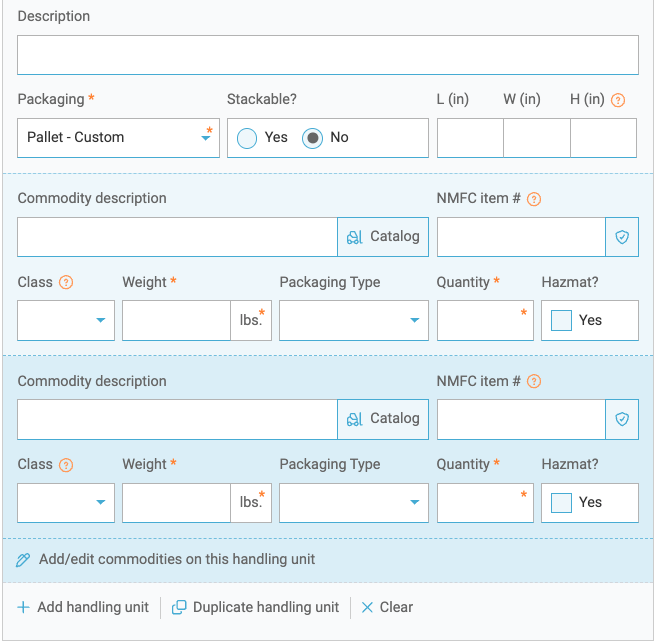659x644 pixels.
Task: Open Catalog for the second commodity description
Action: 383,419
